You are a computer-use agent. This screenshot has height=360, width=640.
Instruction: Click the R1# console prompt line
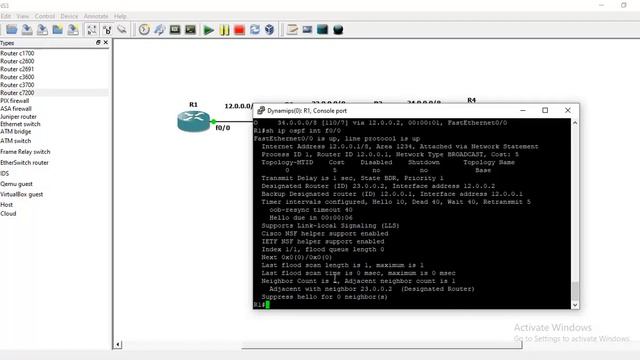coord(262,304)
